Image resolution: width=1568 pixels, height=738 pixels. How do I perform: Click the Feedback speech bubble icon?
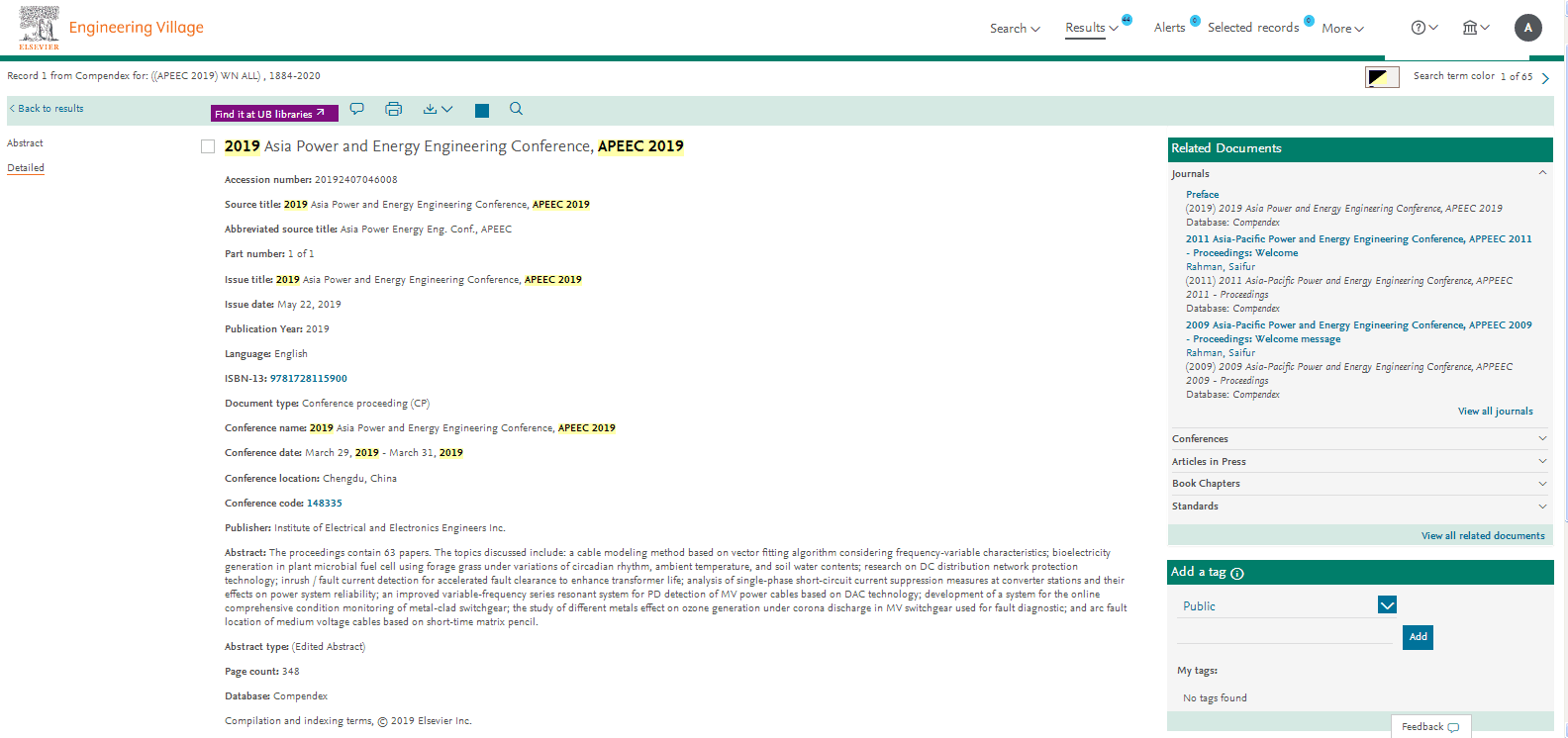coord(1453,727)
